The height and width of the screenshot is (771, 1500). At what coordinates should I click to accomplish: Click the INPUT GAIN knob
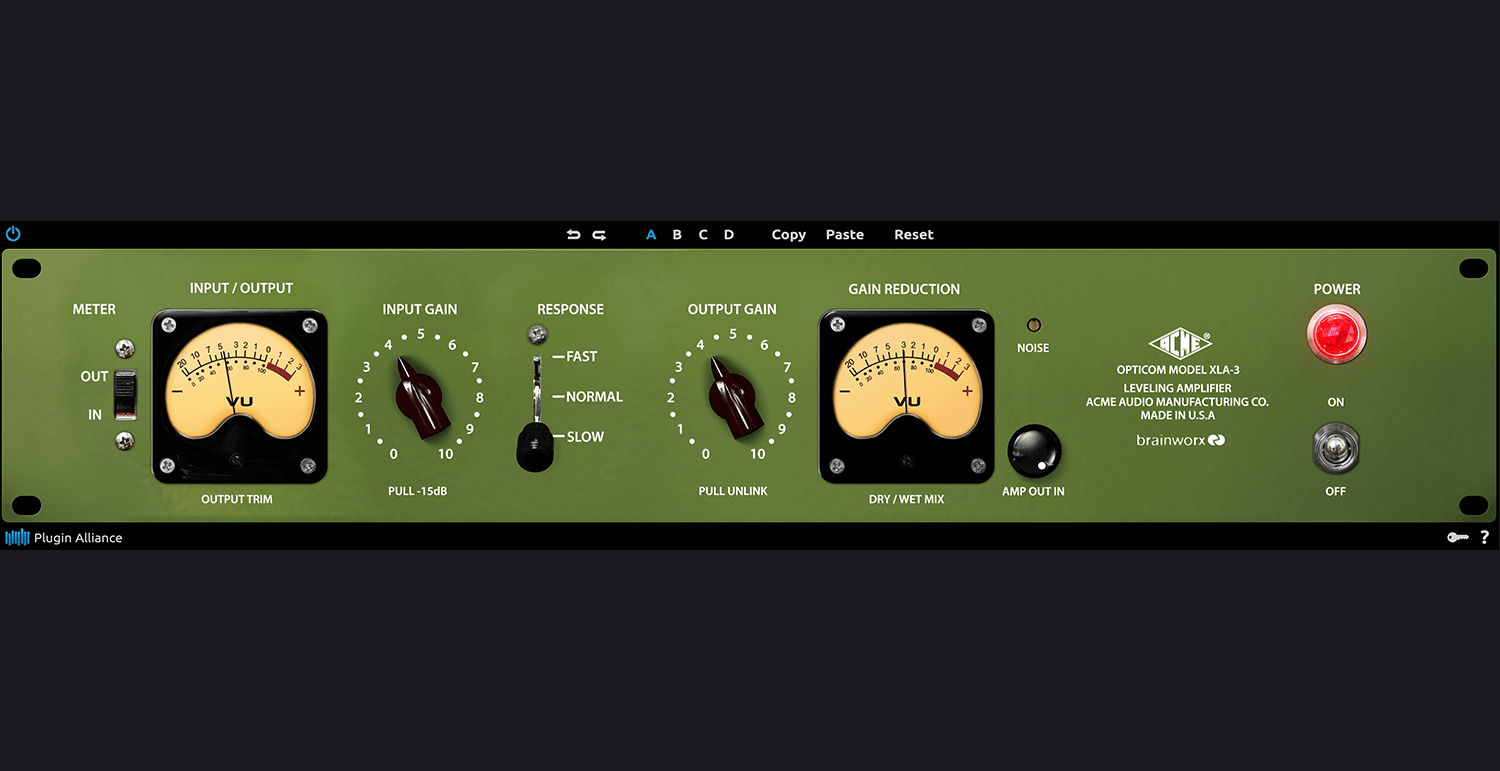pos(420,396)
